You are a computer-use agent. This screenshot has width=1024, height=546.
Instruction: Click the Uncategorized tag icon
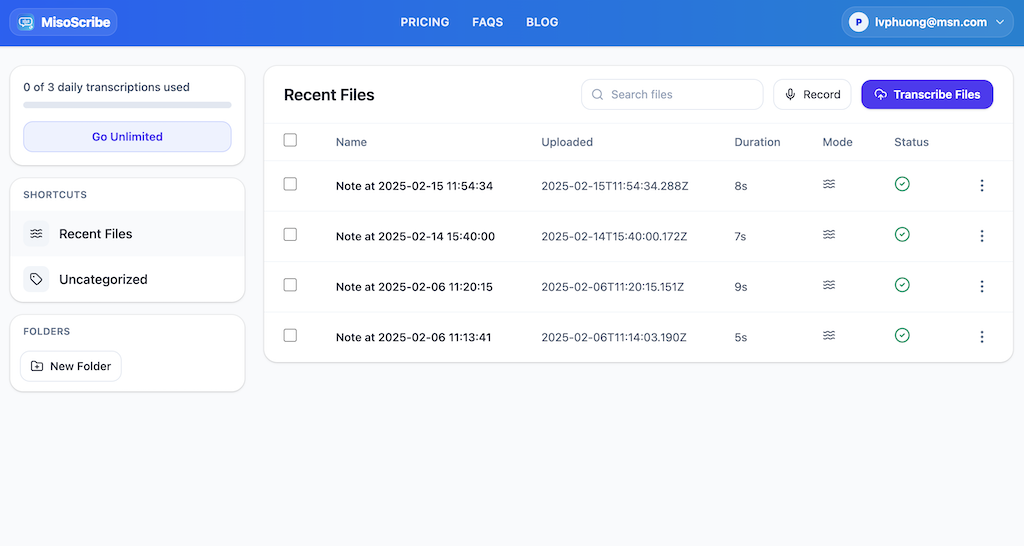click(x=36, y=280)
